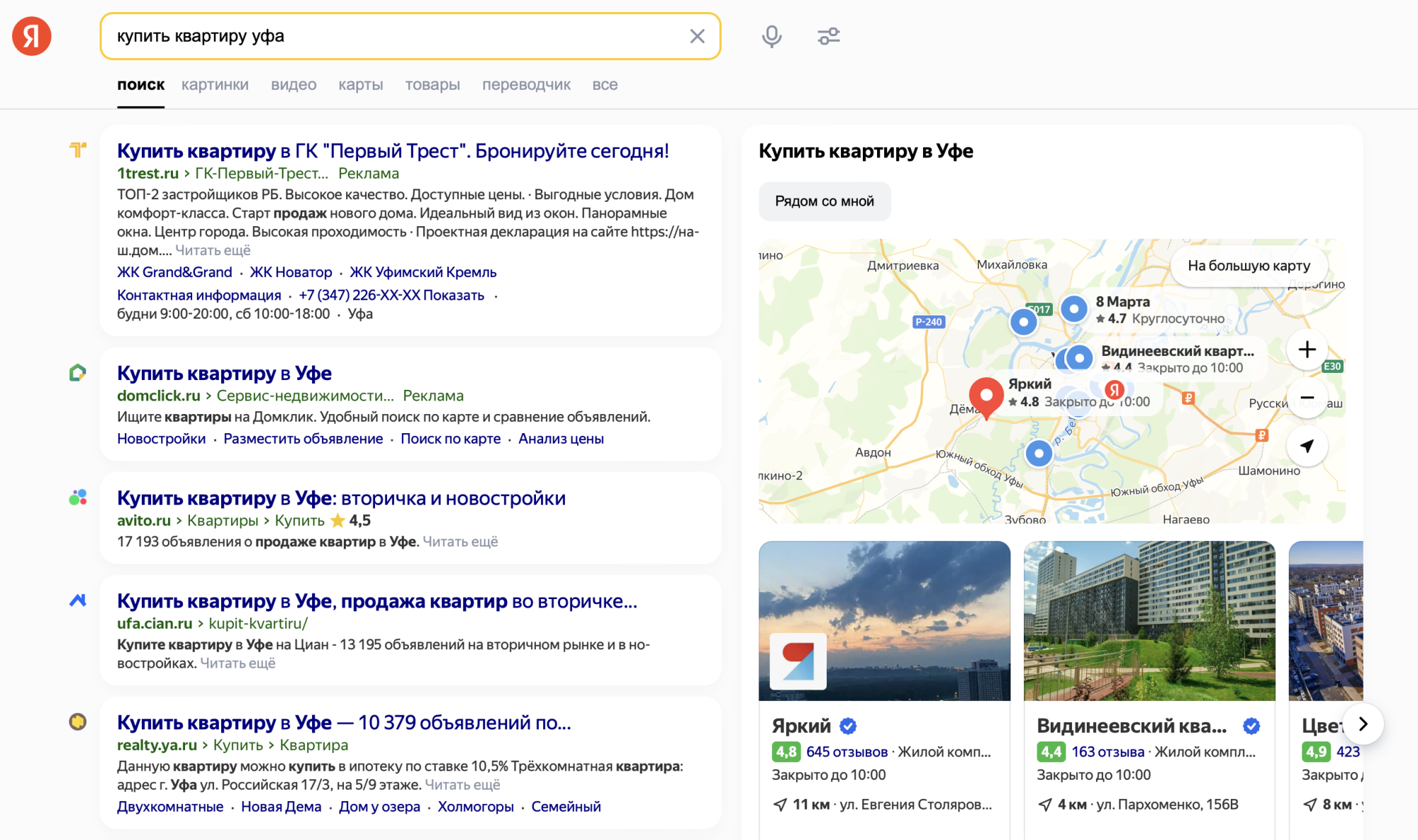1418x840 pixels.
Task: Click the Domclick favicon
Action: tap(78, 371)
